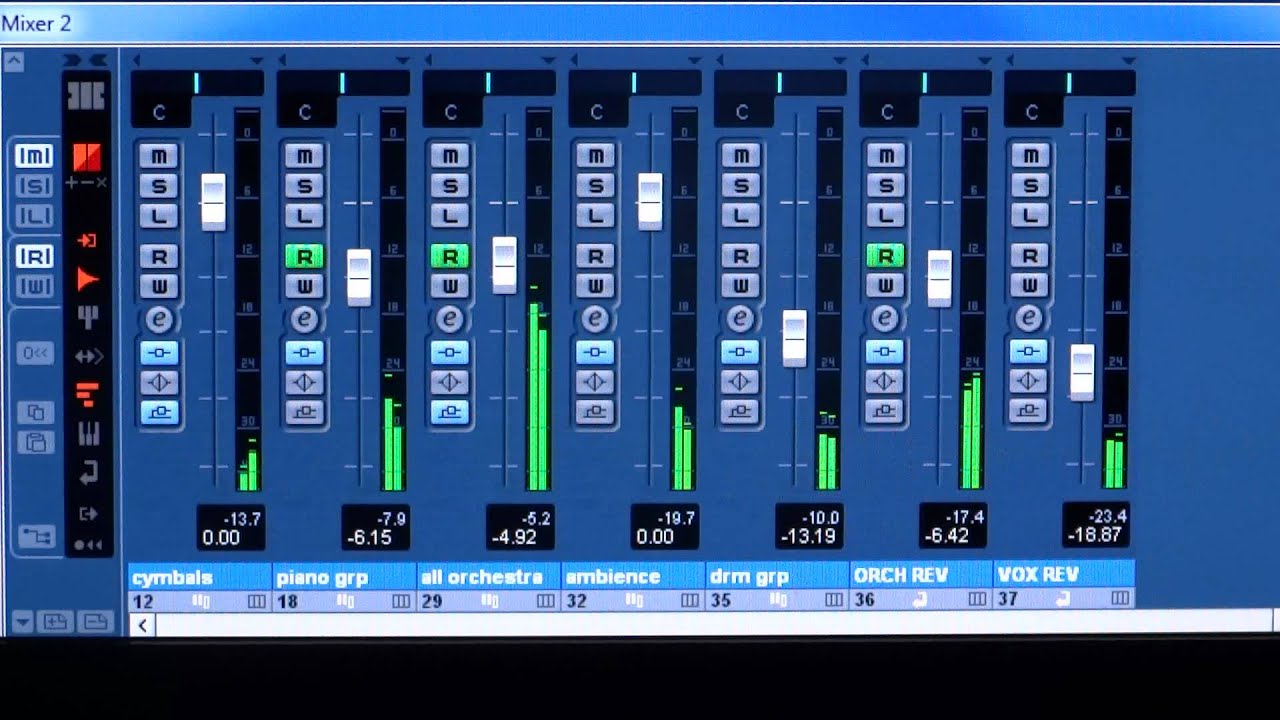Solo the all orchestra channel
The image size is (1280, 720).
click(450, 185)
